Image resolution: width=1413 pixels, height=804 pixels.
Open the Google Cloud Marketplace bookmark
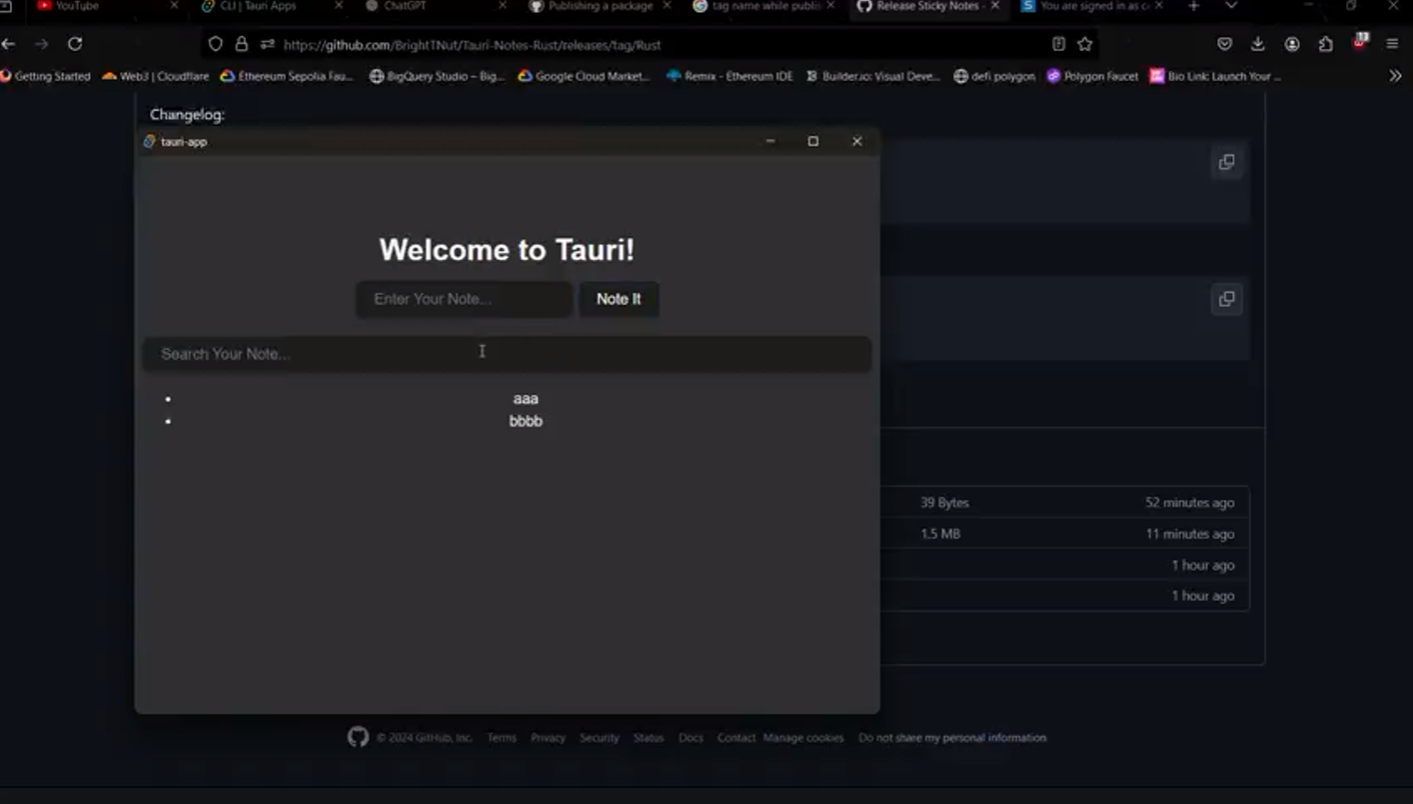click(584, 76)
